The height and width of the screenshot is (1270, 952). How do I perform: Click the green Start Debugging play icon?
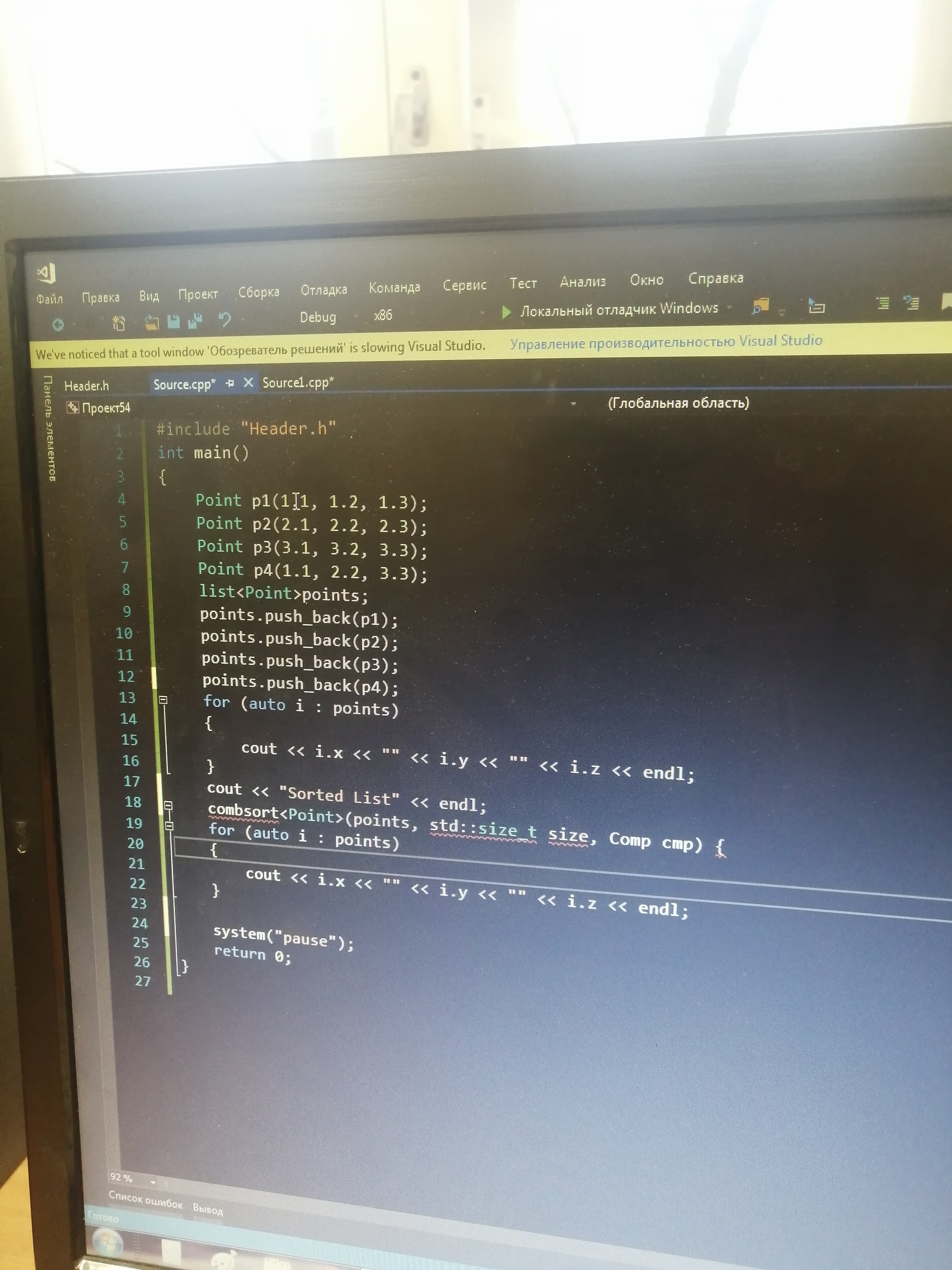pyautogui.click(x=506, y=313)
